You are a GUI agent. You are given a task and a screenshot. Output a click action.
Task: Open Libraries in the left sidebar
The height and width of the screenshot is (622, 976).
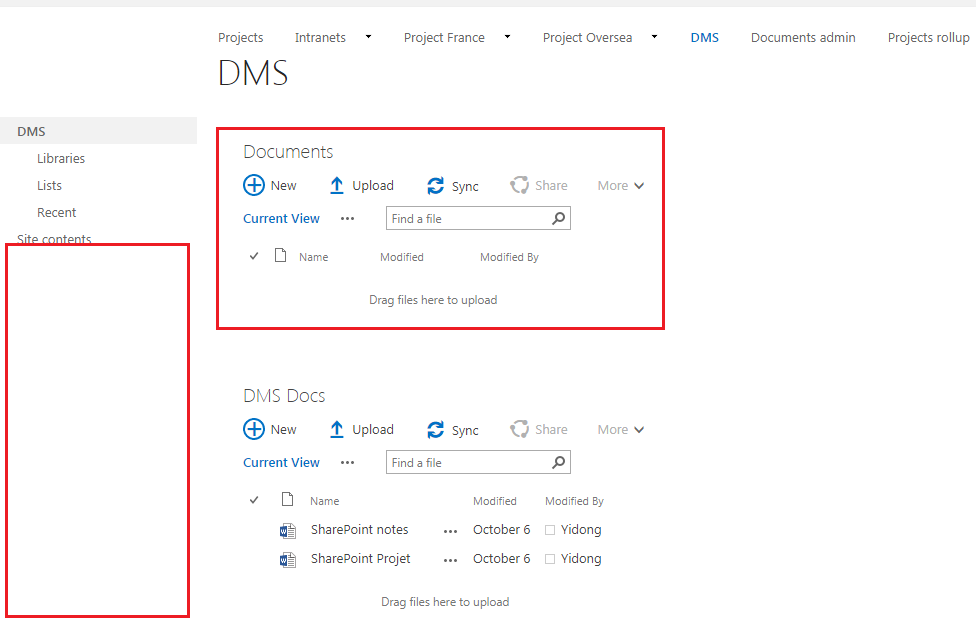click(60, 158)
